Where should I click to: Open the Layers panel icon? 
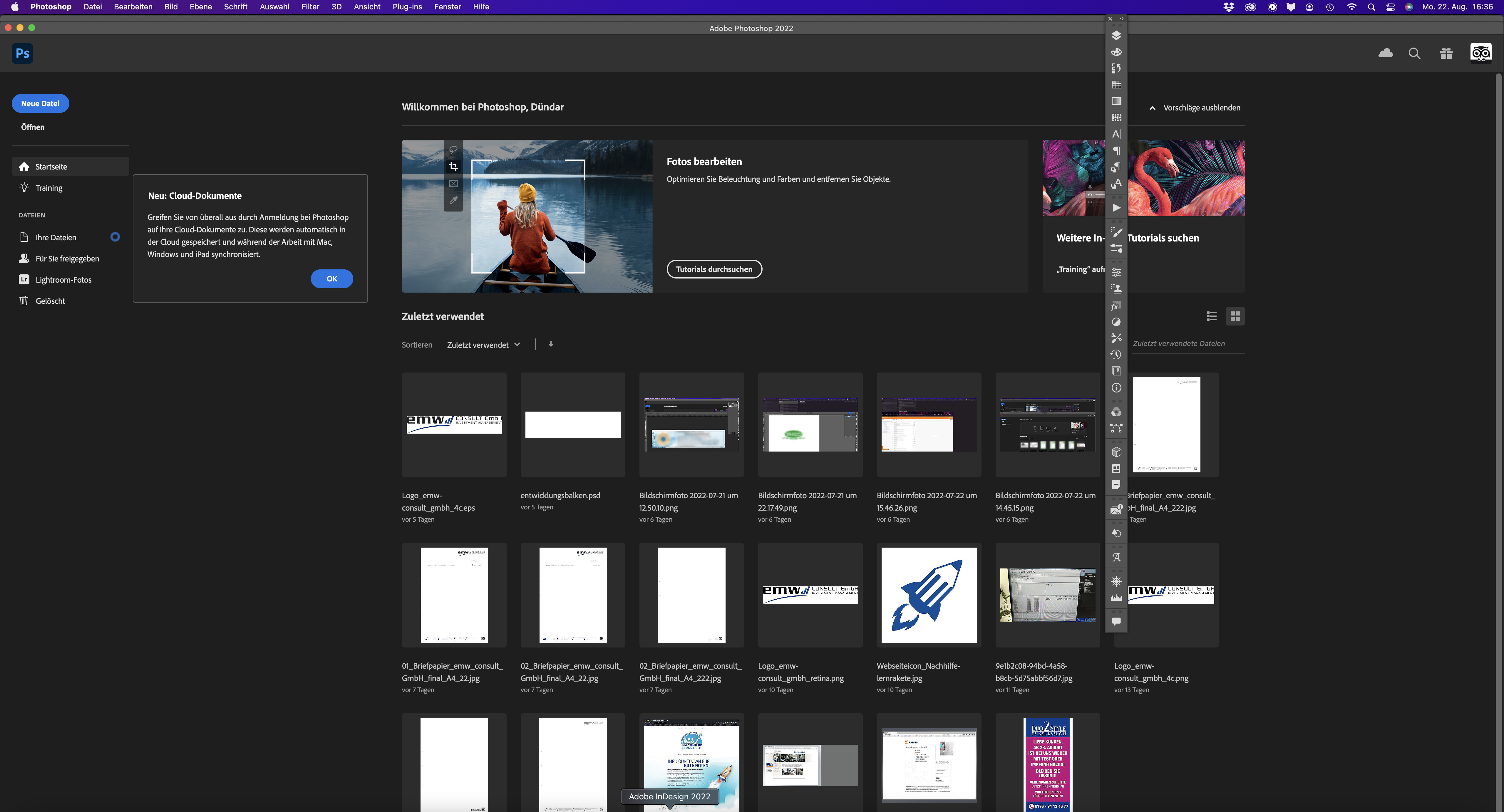coord(1116,36)
